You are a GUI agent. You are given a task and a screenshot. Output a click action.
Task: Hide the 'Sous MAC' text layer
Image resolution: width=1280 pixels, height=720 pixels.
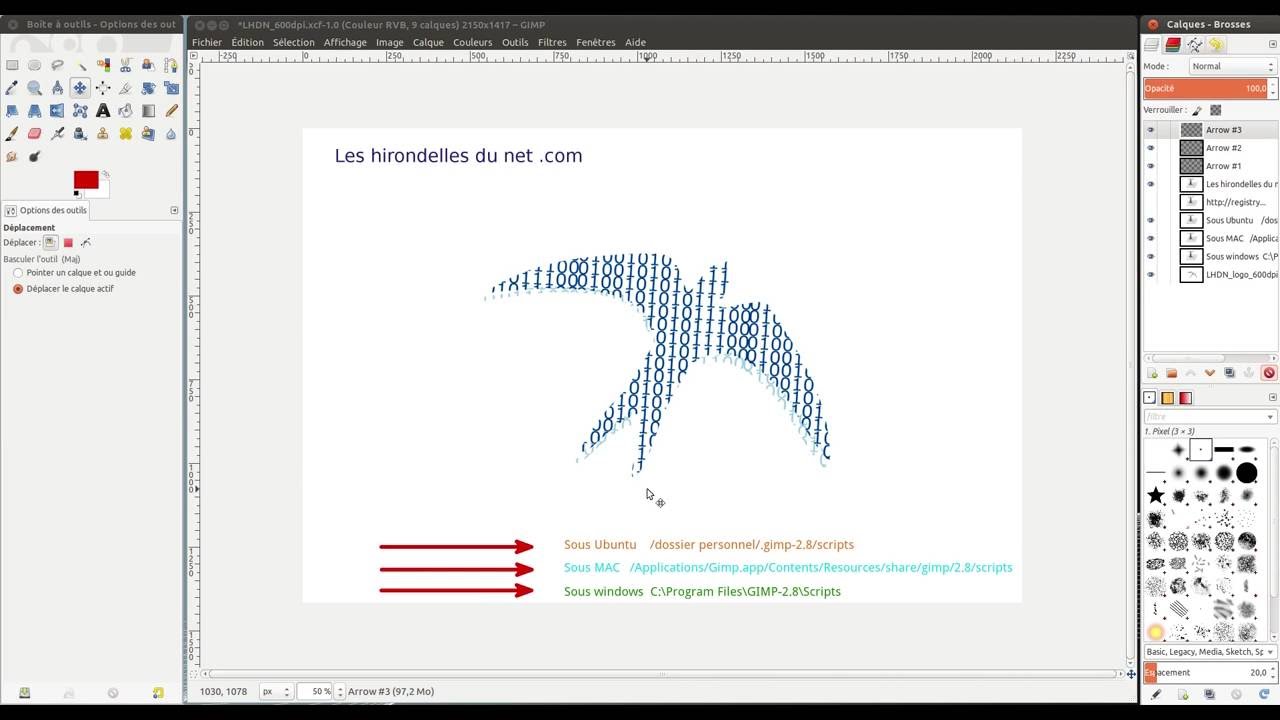[1150, 238]
